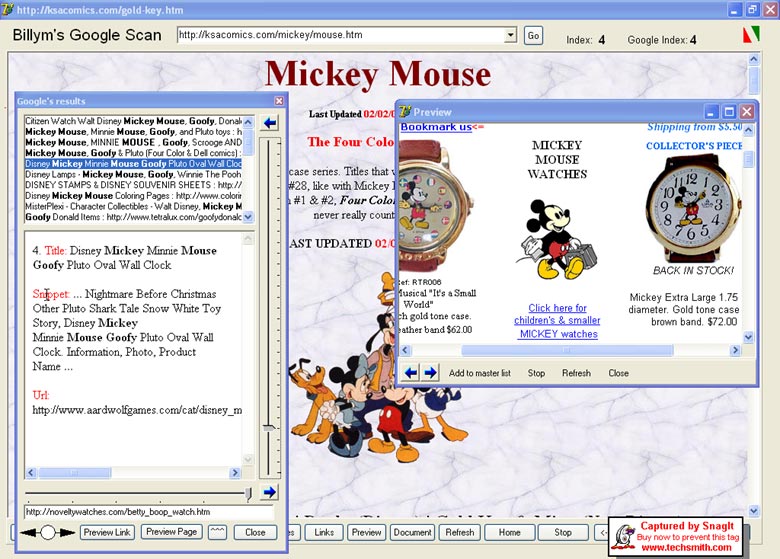
Task: Click results list scroll down arrow
Action: 248,217
